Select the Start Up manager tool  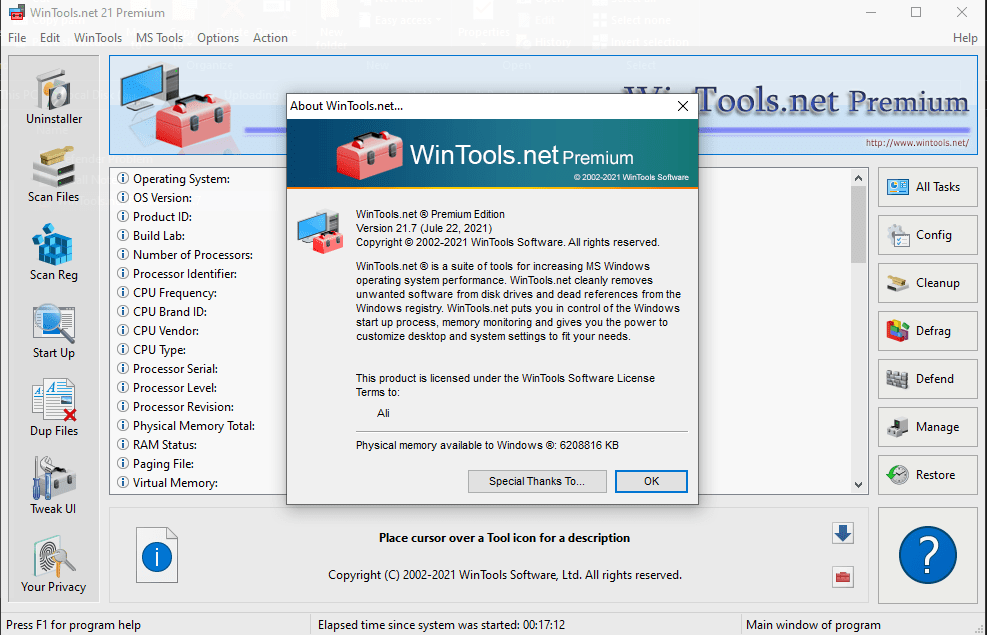click(x=54, y=332)
